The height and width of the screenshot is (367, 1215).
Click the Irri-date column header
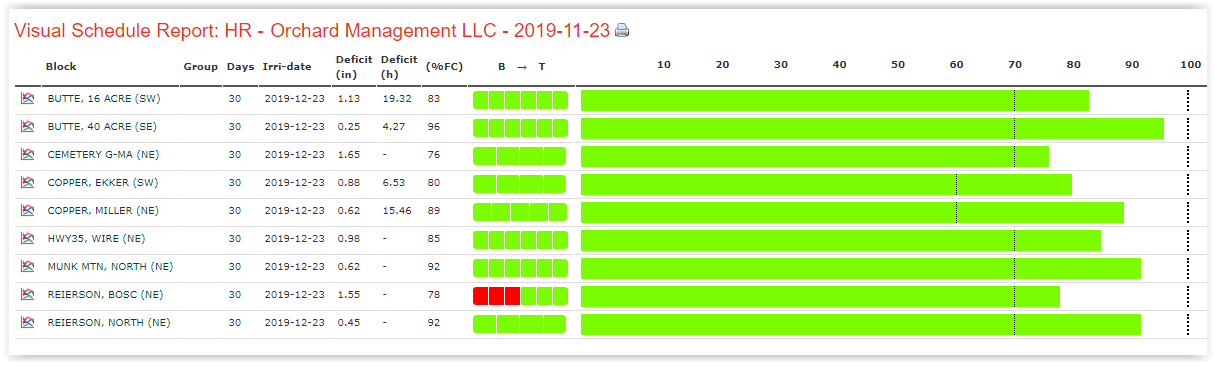(286, 67)
